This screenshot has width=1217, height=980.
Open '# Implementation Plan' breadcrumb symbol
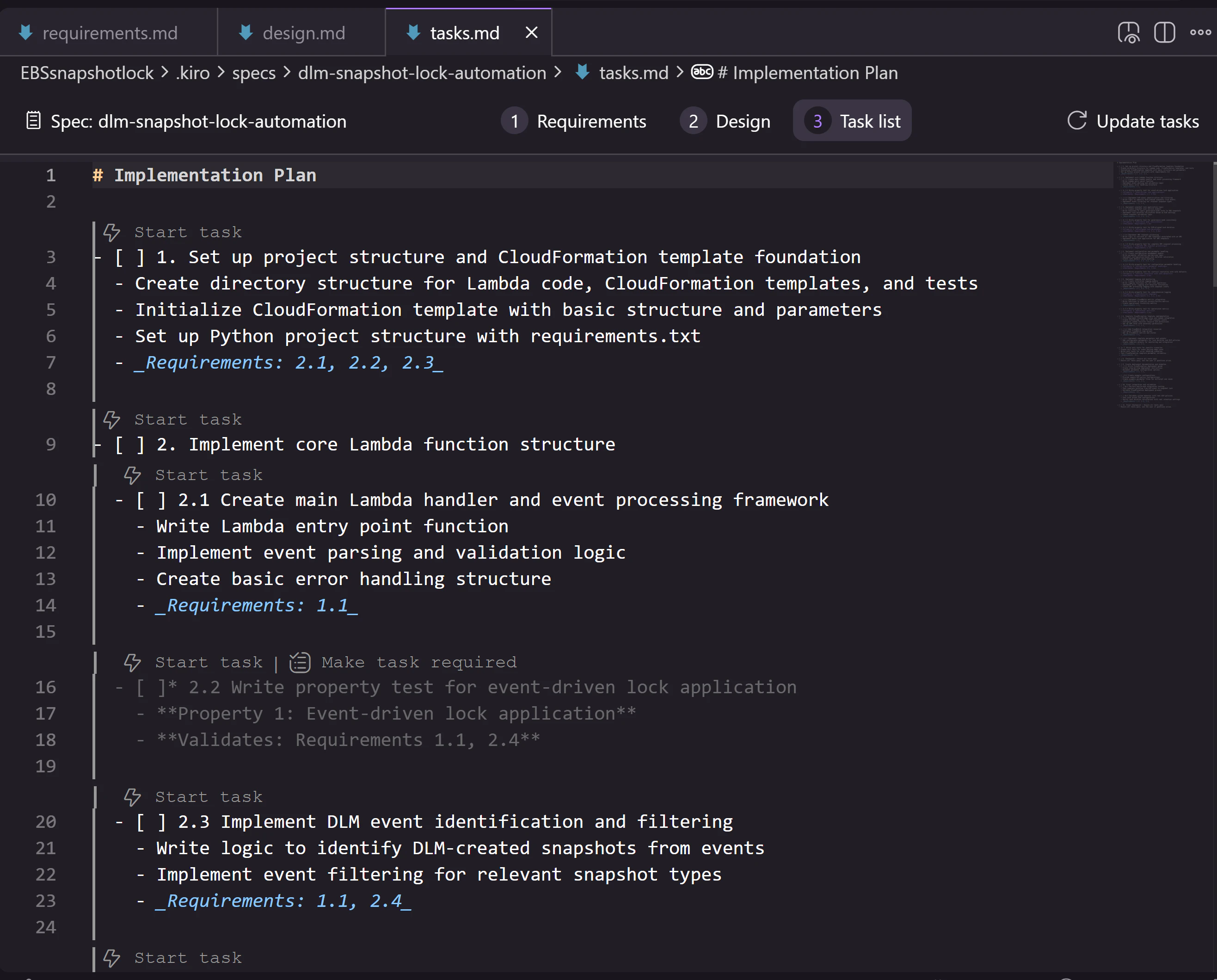click(807, 73)
